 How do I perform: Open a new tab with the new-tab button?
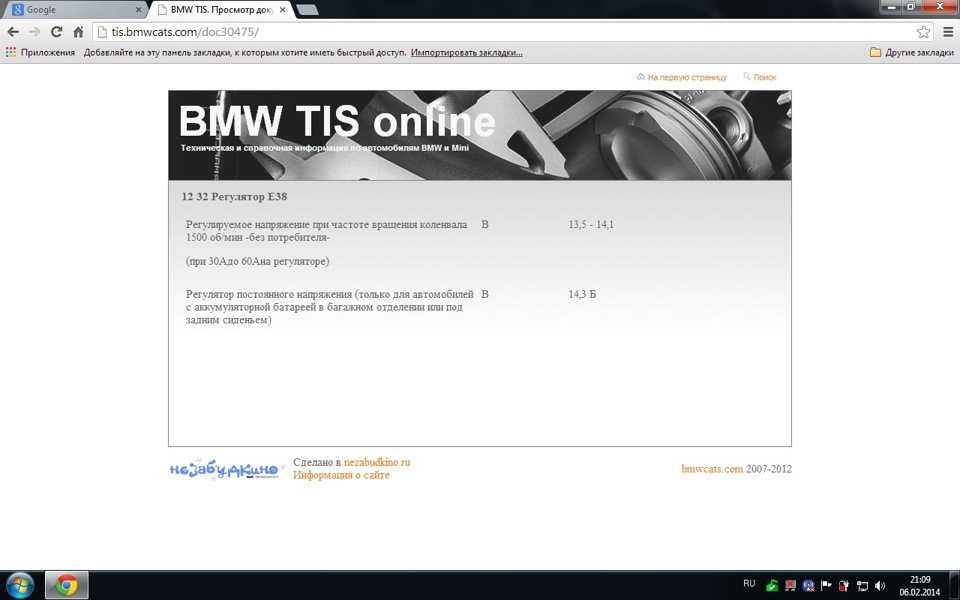coord(307,10)
